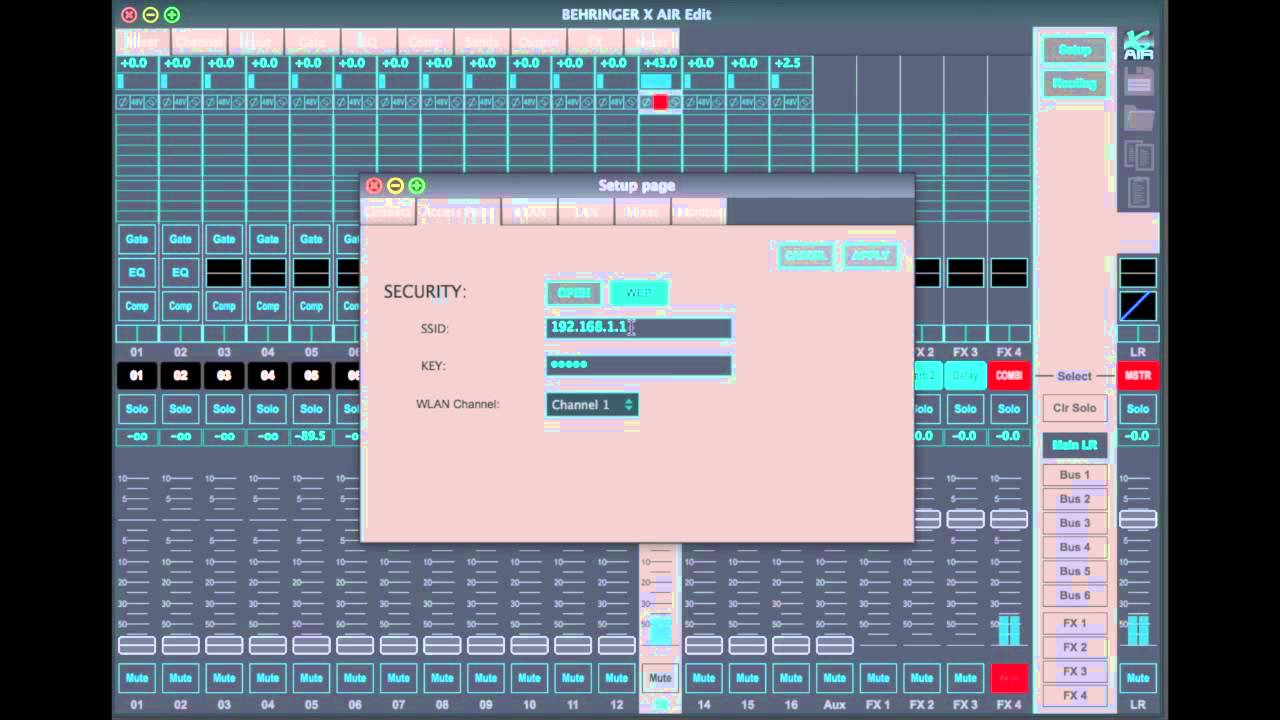The height and width of the screenshot is (720, 1280).
Task: Toggle 48V phantom power on channel 01
Action: pos(136,102)
